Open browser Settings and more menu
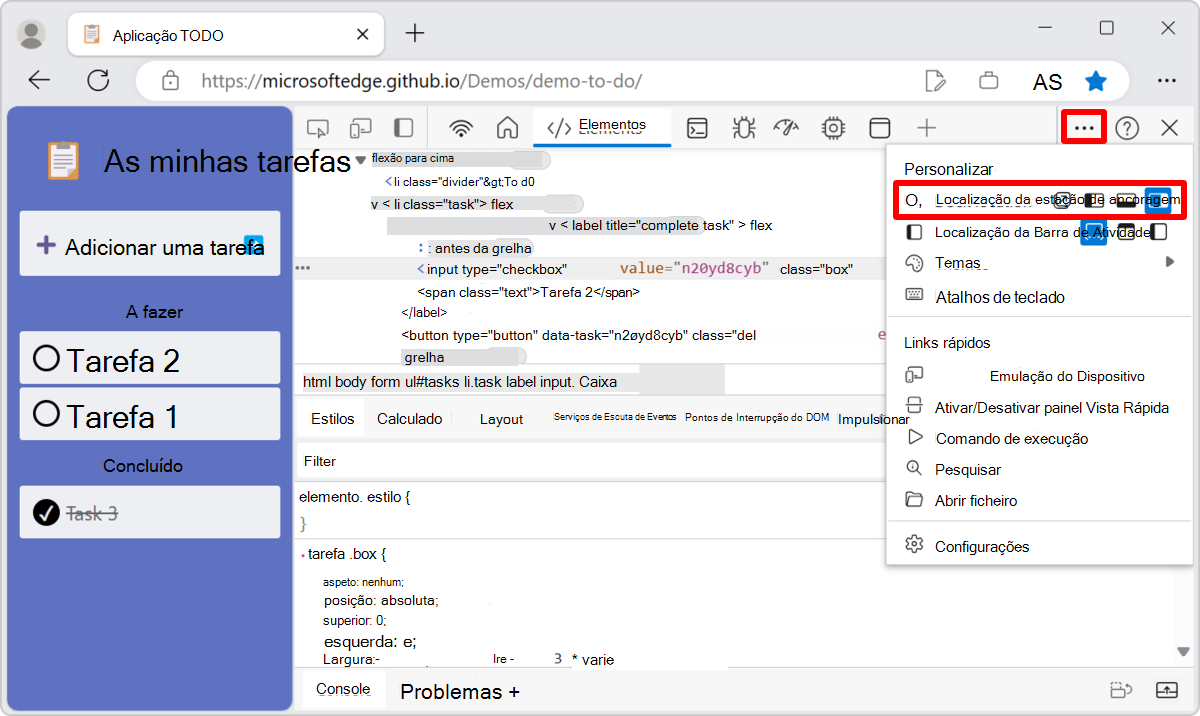The image size is (1200, 716). (1166, 81)
